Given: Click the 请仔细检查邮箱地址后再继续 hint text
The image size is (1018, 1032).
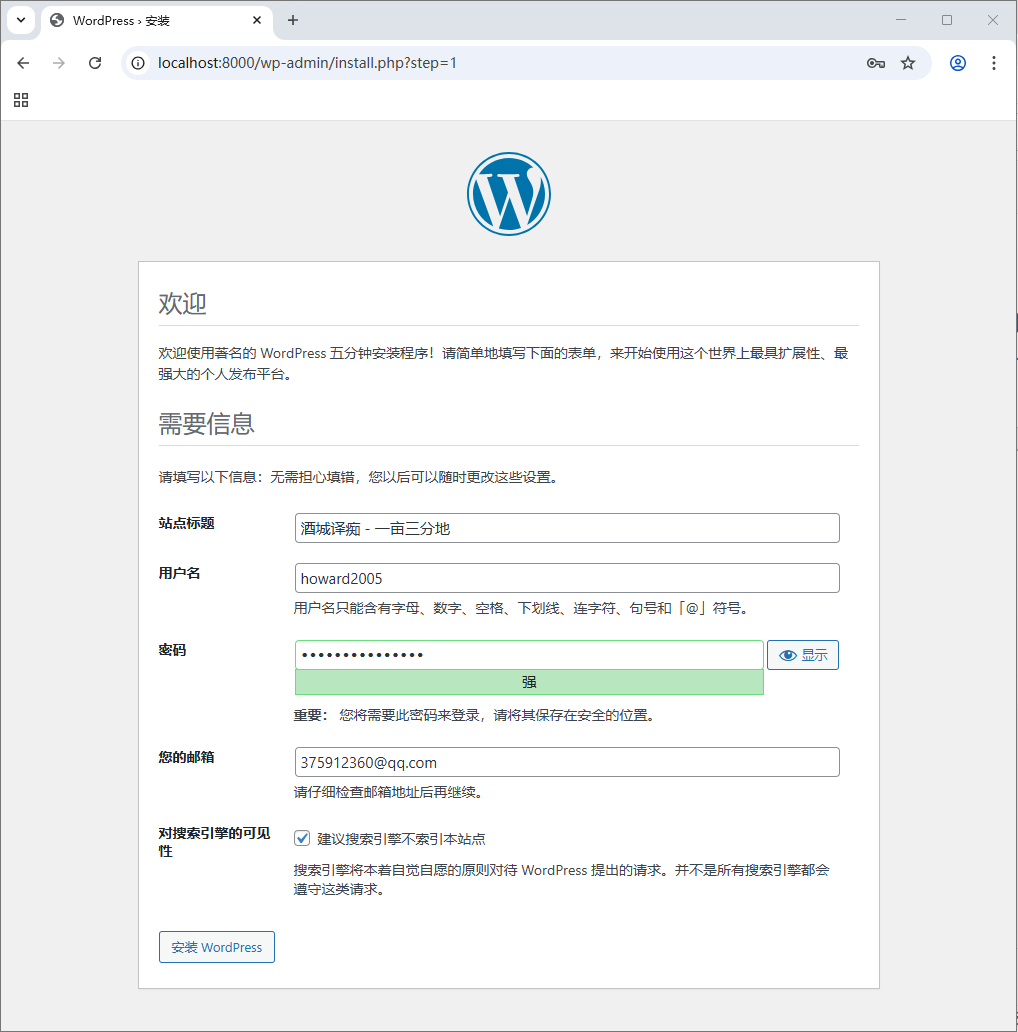Looking at the screenshot, I should (x=390, y=792).
